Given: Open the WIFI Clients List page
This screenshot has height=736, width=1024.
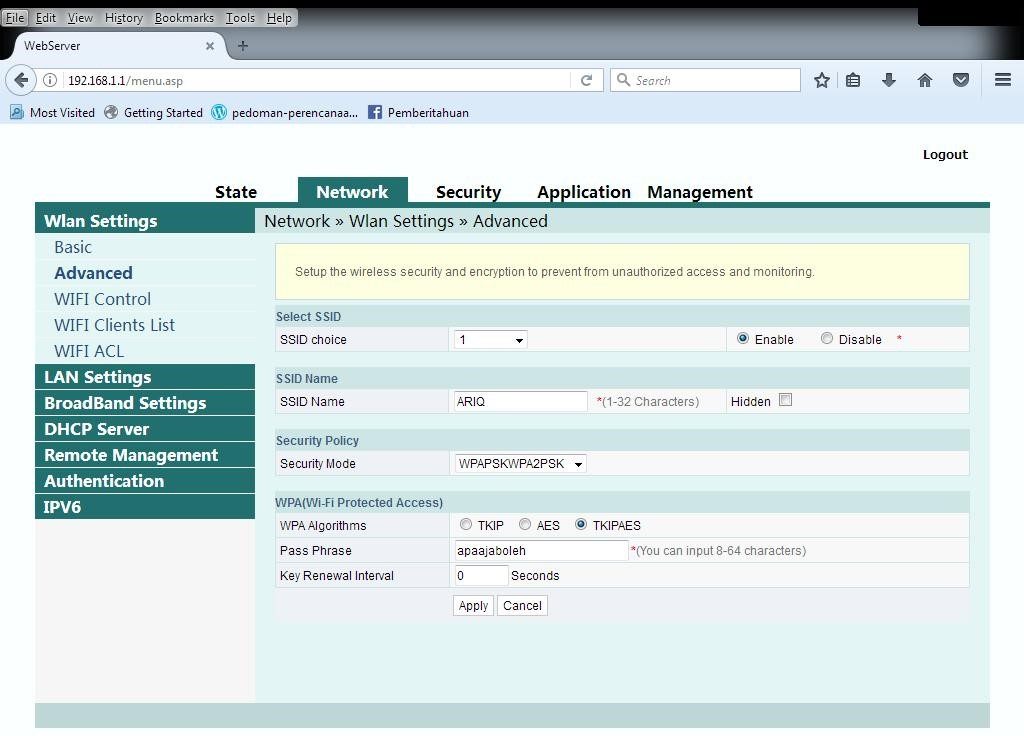Looking at the screenshot, I should [114, 325].
